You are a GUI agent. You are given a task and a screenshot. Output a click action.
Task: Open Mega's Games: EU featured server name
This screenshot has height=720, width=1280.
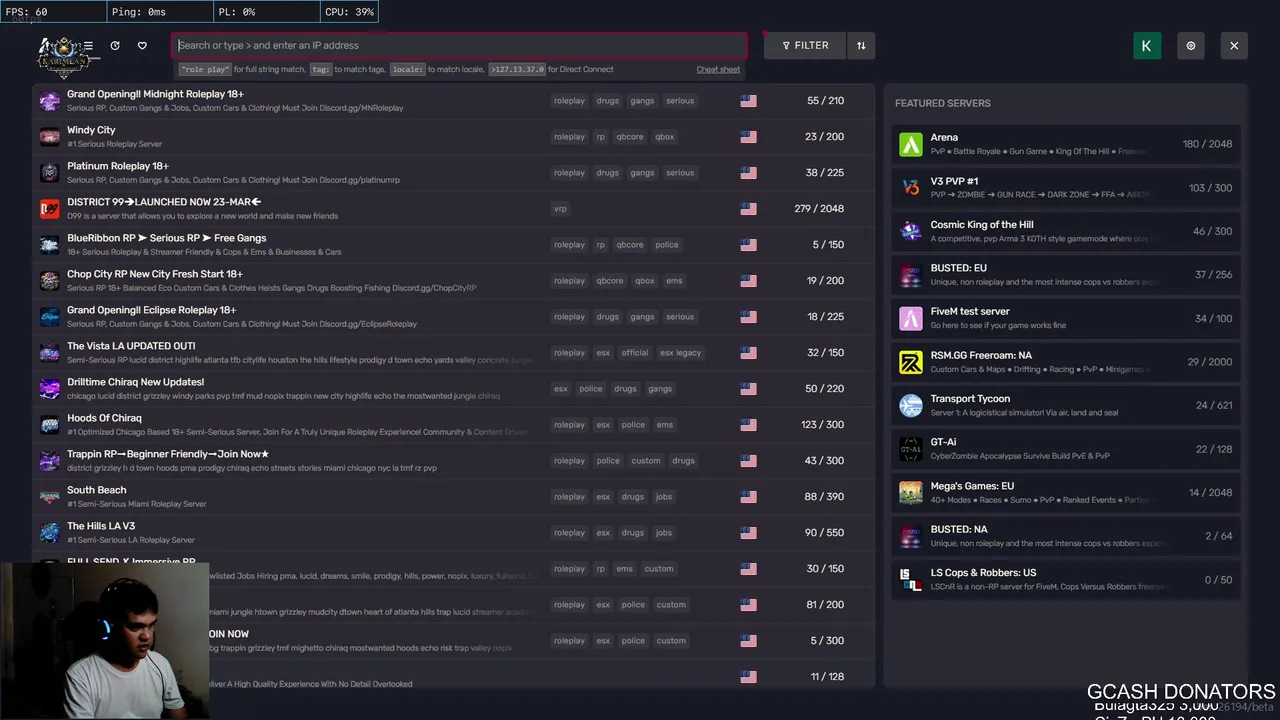(972, 486)
